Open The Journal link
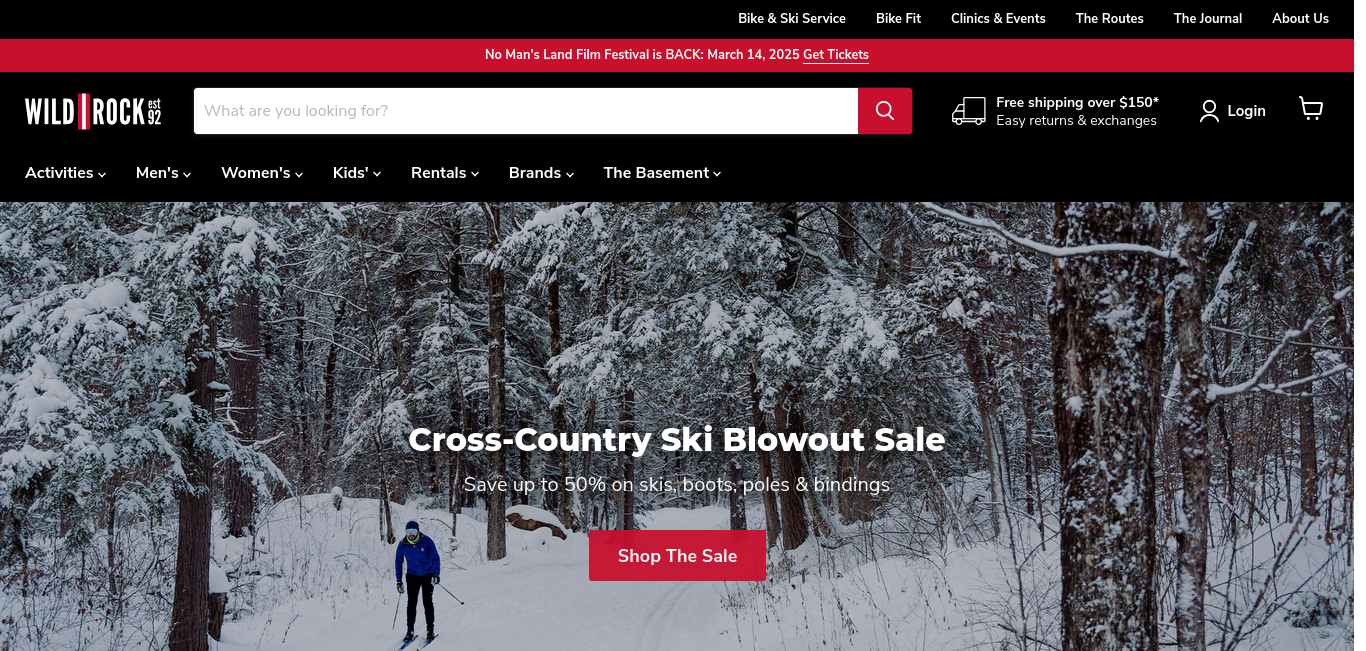 tap(1208, 19)
